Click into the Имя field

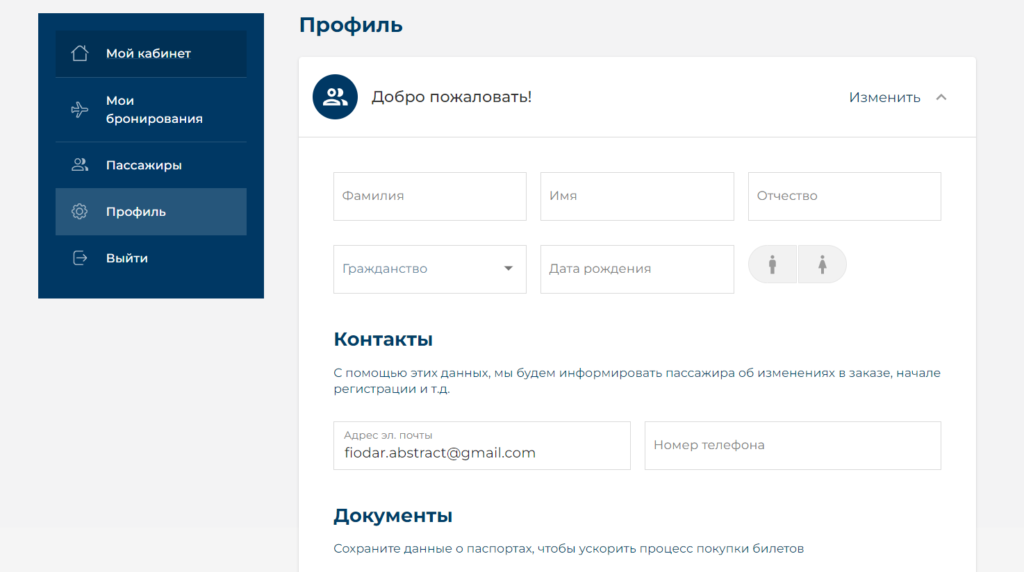tap(637, 196)
